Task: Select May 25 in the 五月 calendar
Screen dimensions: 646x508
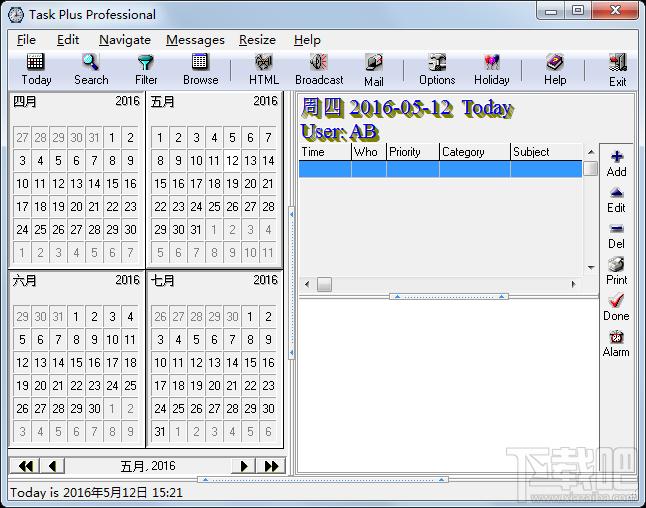Action: coord(214,206)
